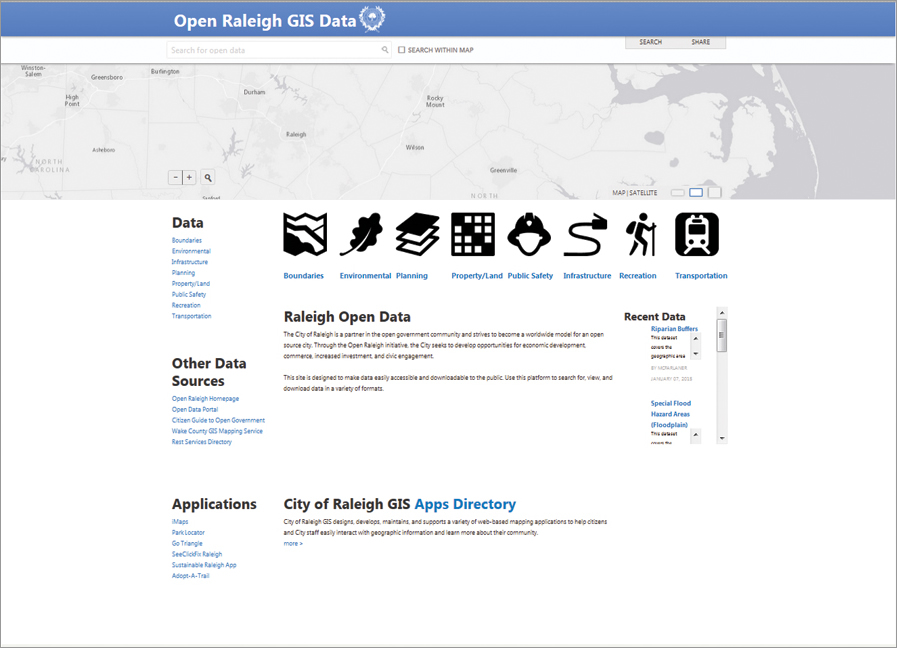The height and width of the screenshot is (648, 897).
Task: Select the medium map size option
Action: click(x=696, y=193)
